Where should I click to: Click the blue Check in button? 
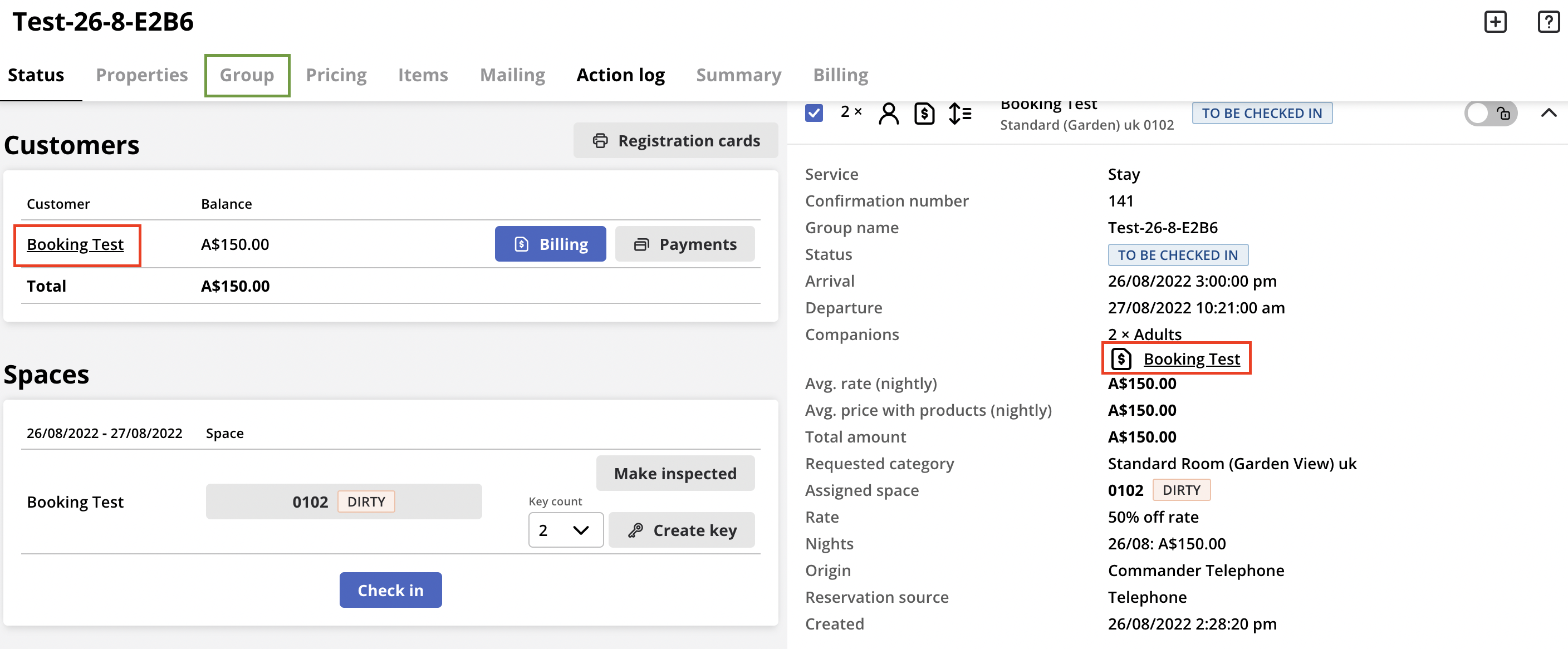[x=390, y=590]
